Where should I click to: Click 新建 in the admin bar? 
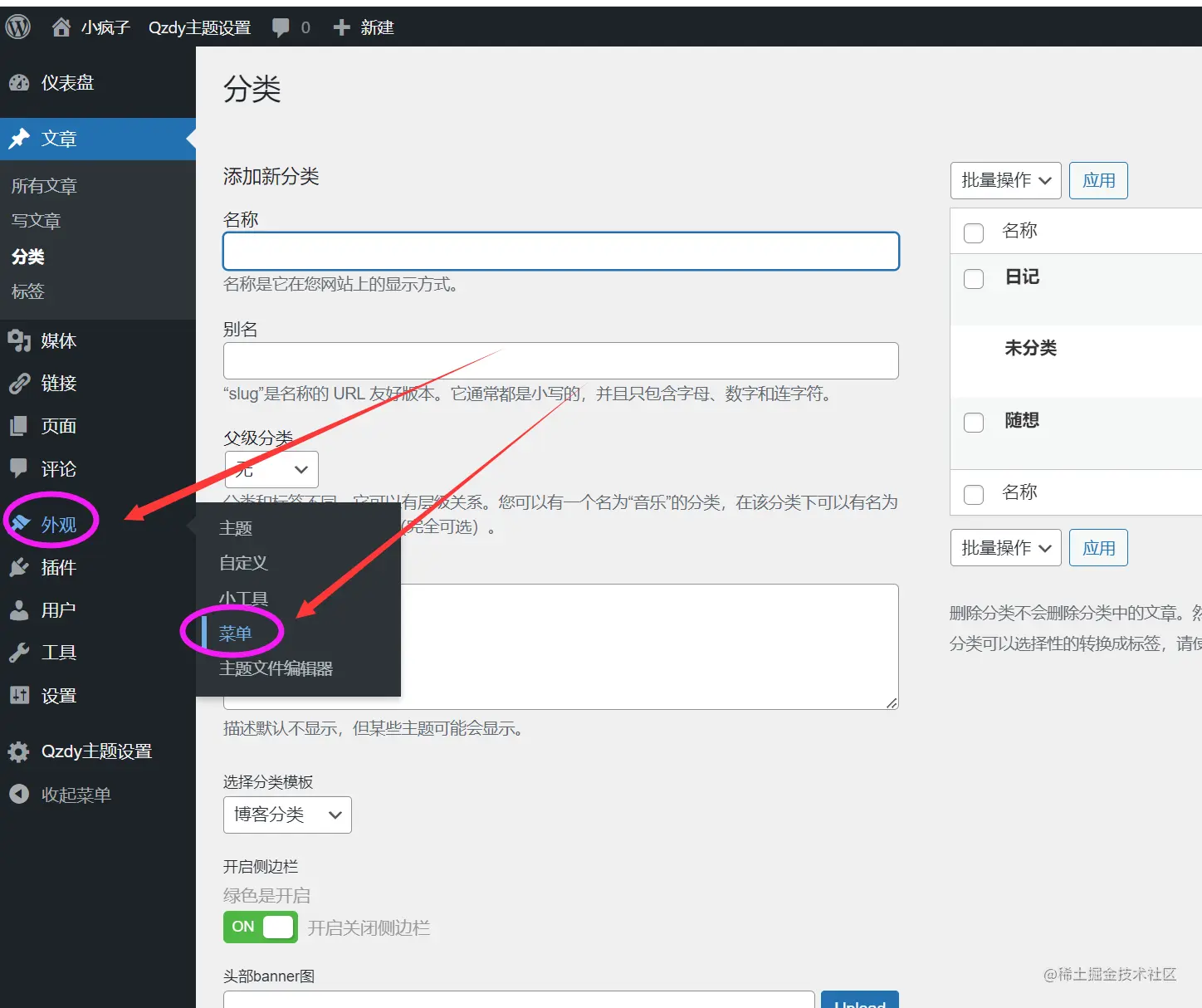[377, 27]
